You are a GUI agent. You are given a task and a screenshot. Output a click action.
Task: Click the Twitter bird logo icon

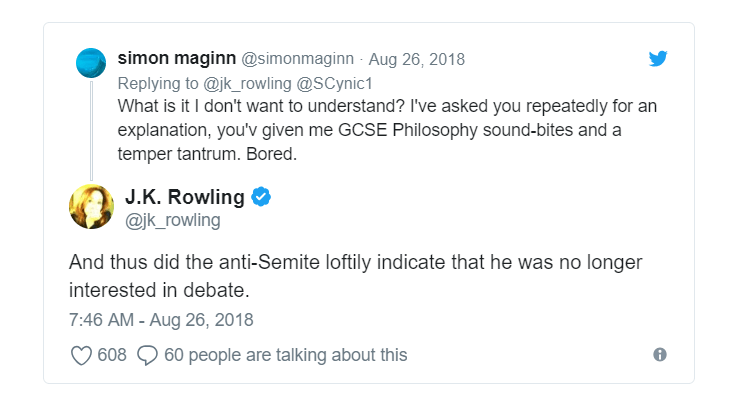[658, 59]
